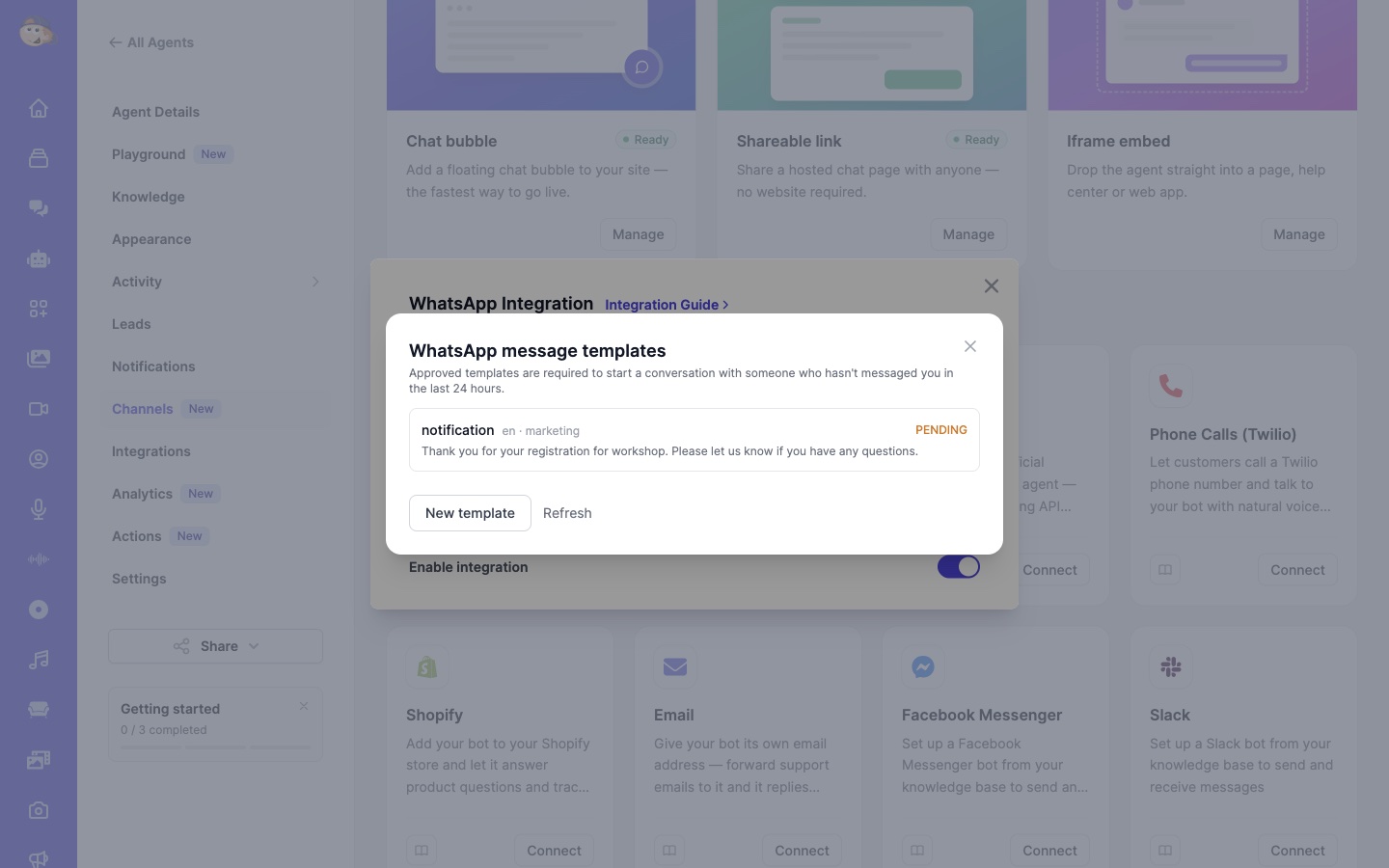Refresh the templates list
The width and height of the screenshot is (1389, 868).
click(567, 513)
